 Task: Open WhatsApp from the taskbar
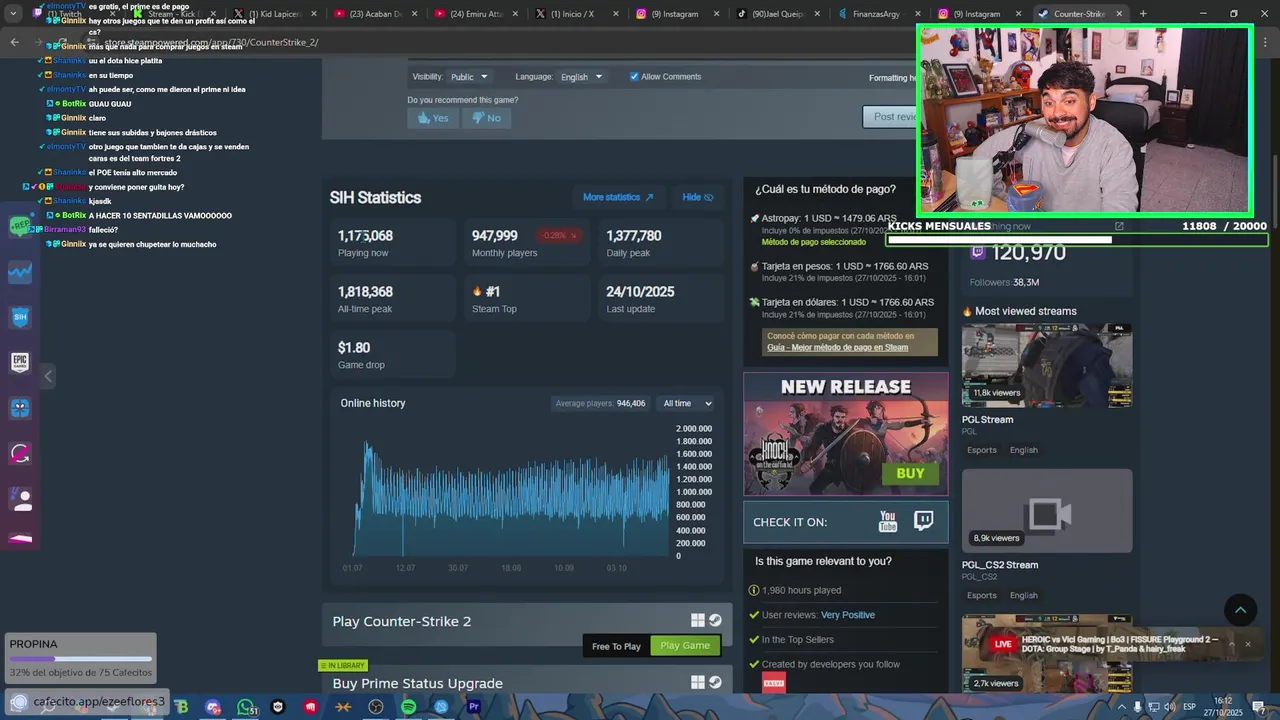[246, 707]
